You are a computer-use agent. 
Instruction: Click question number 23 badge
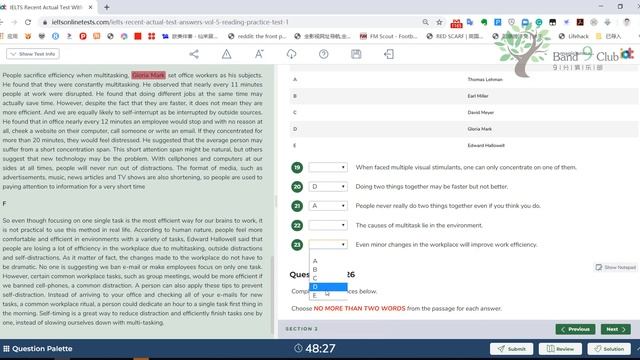click(x=297, y=244)
